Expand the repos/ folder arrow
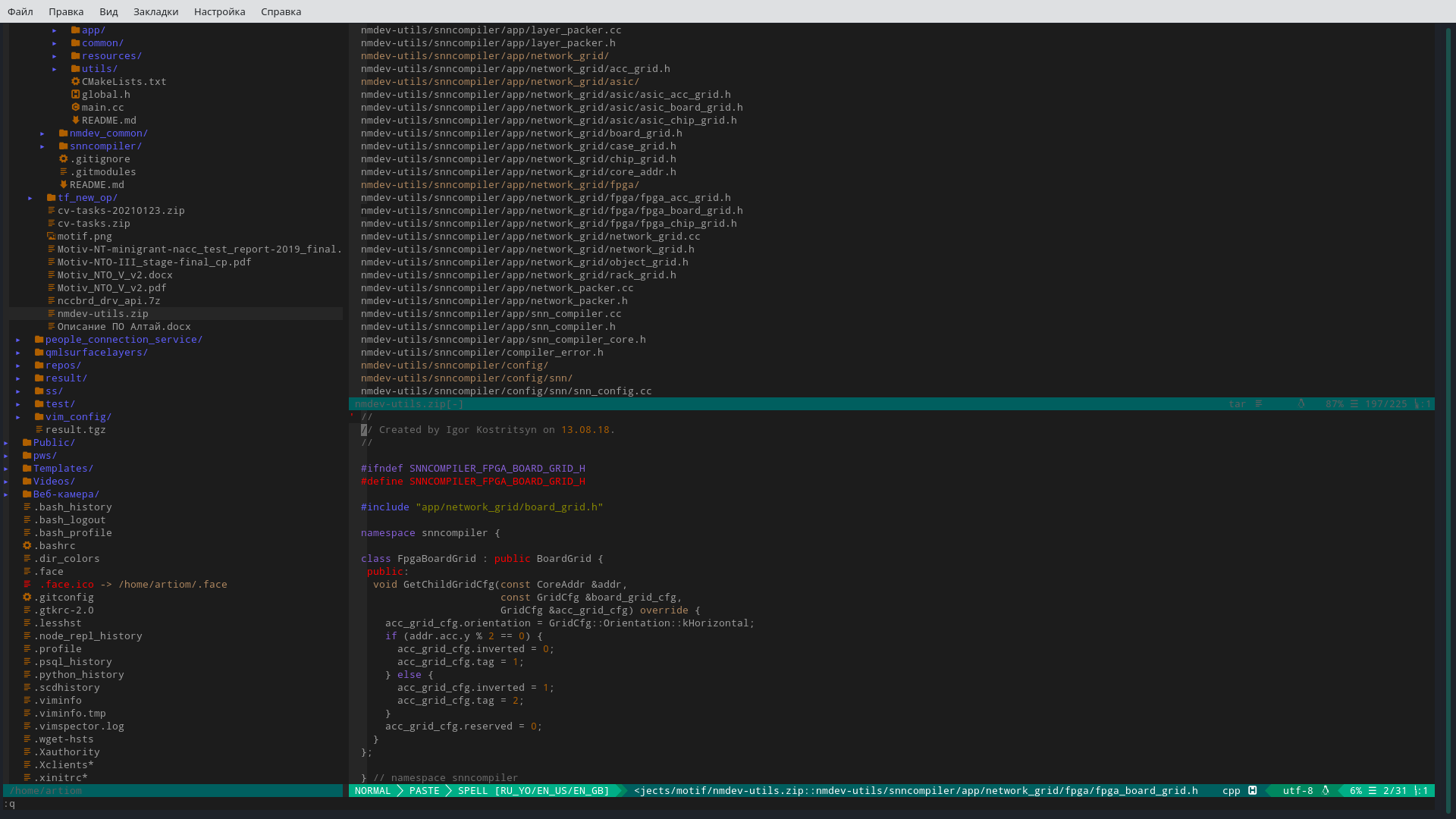Viewport: 1456px width, 819px height. tap(18, 366)
